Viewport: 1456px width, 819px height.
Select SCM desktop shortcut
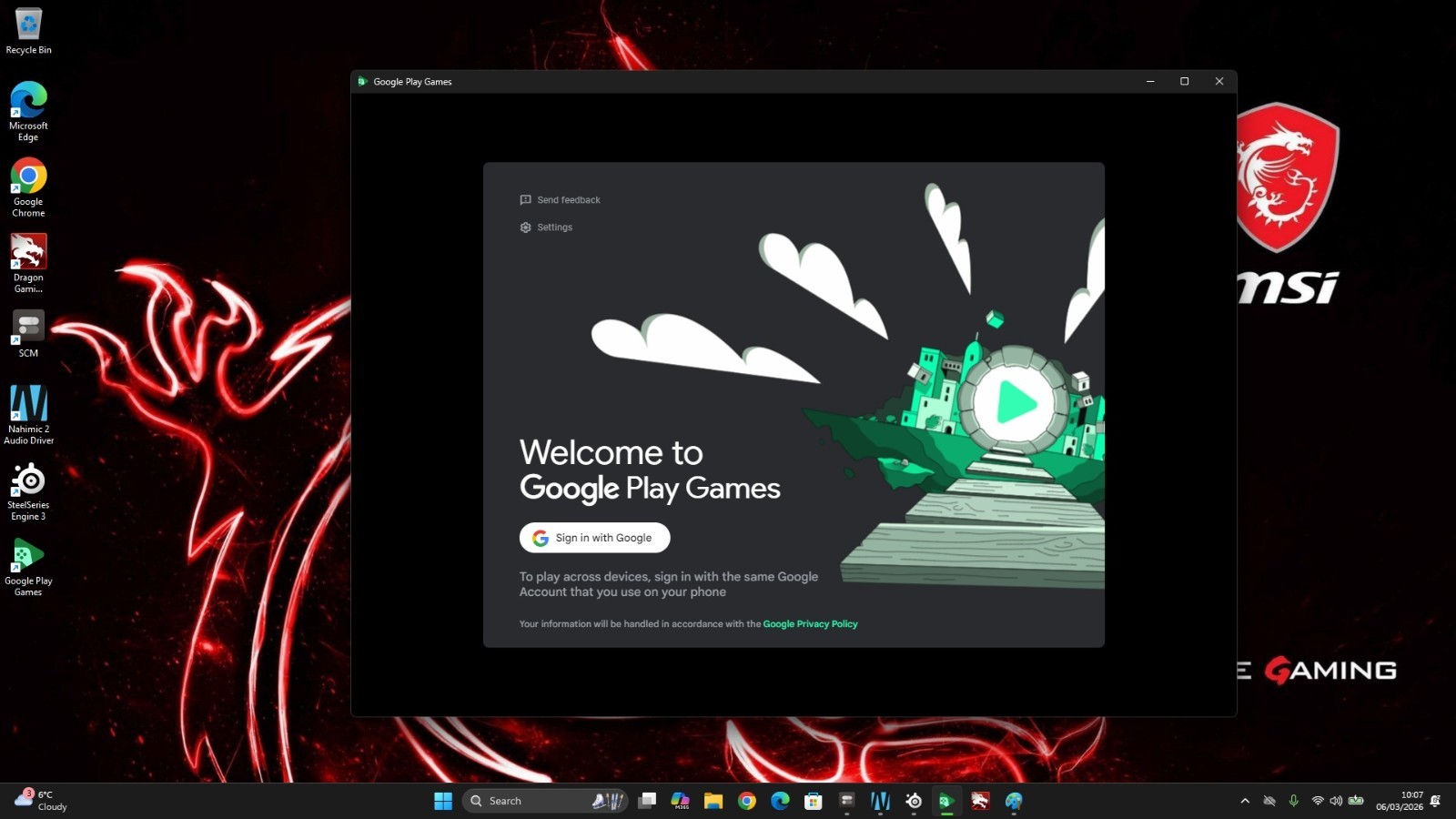point(28,334)
